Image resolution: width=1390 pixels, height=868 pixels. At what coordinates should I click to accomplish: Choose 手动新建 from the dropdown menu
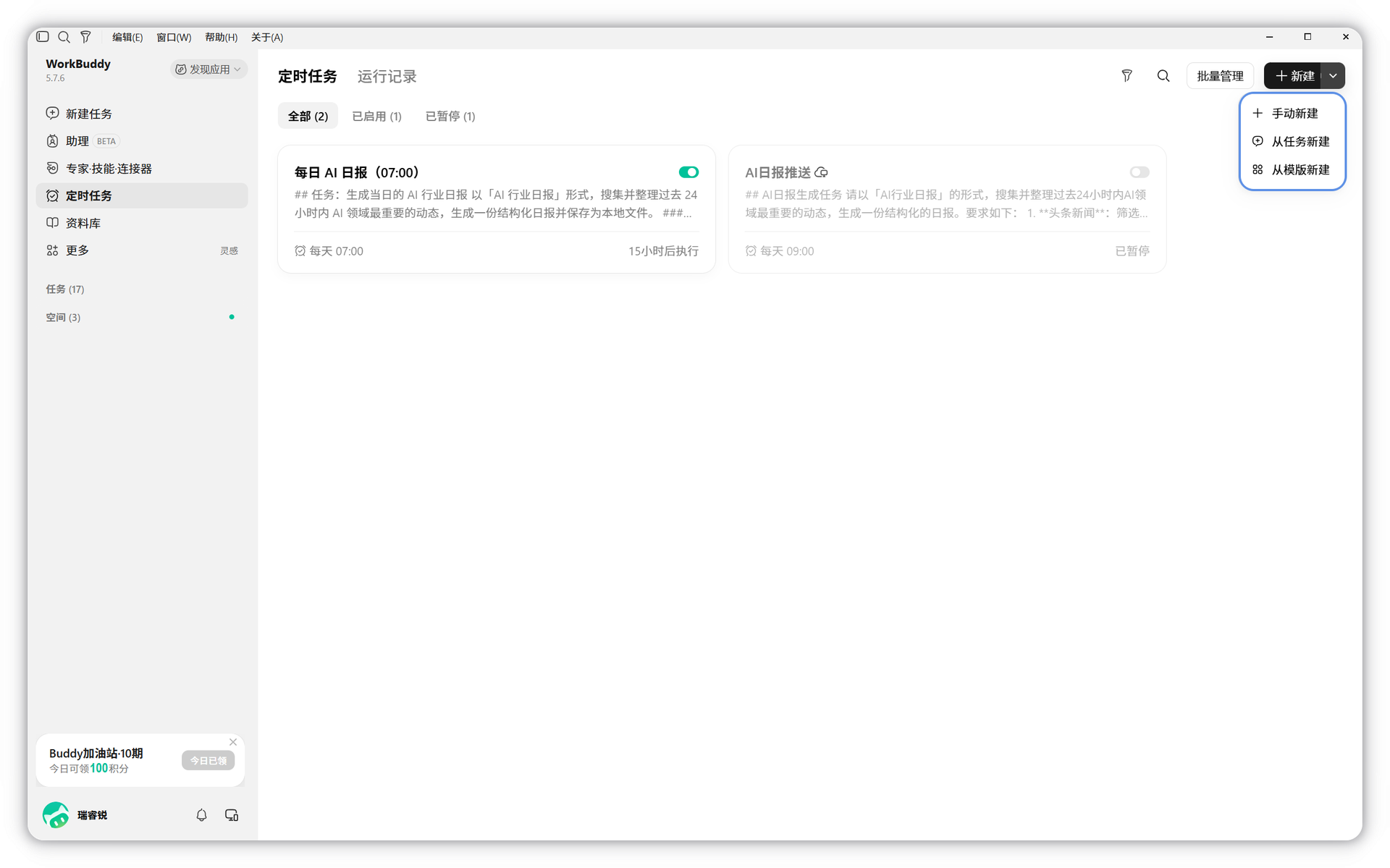pos(1292,114)
